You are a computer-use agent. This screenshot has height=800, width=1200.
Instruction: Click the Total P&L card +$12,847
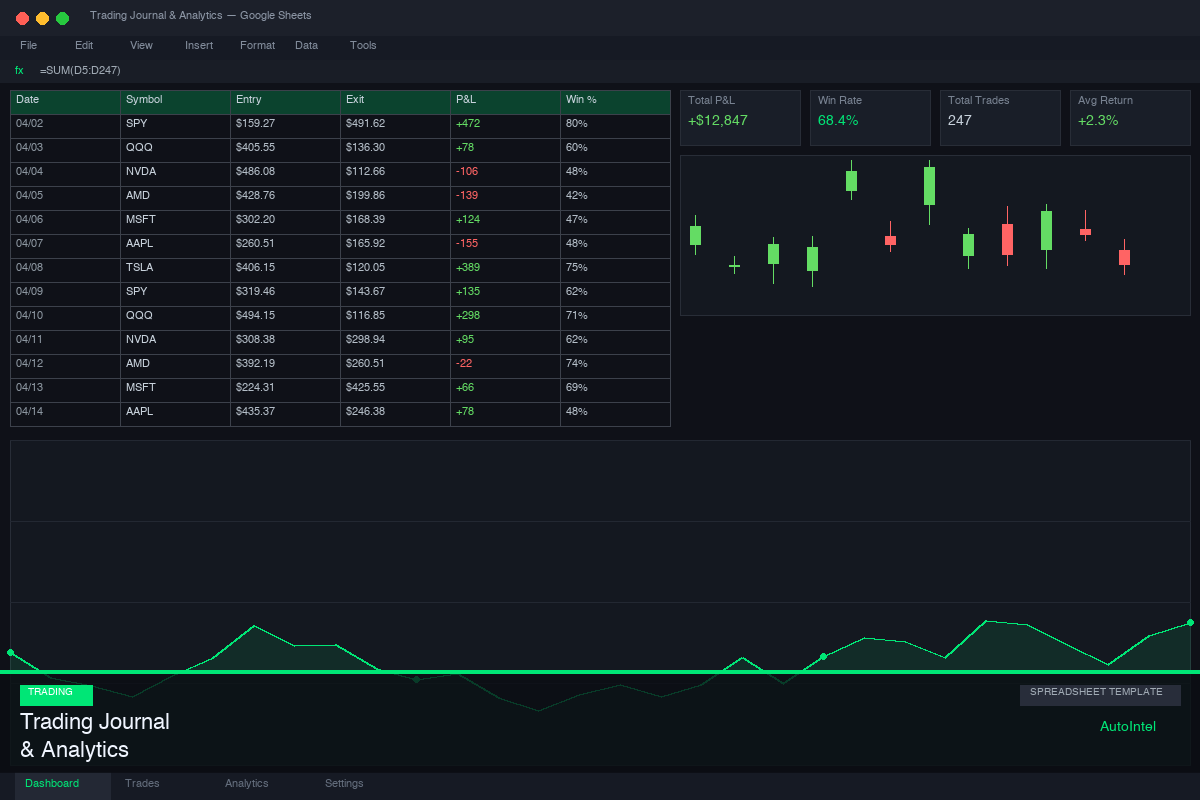pos(740,118)
